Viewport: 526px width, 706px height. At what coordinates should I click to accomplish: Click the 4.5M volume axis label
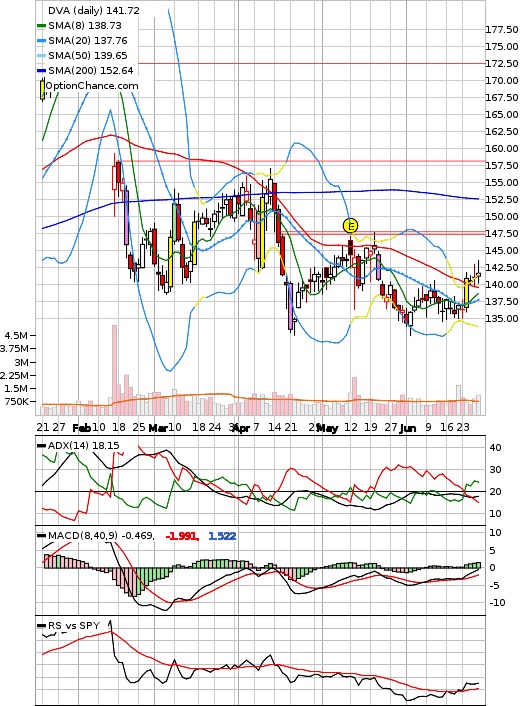coord(16,335)
